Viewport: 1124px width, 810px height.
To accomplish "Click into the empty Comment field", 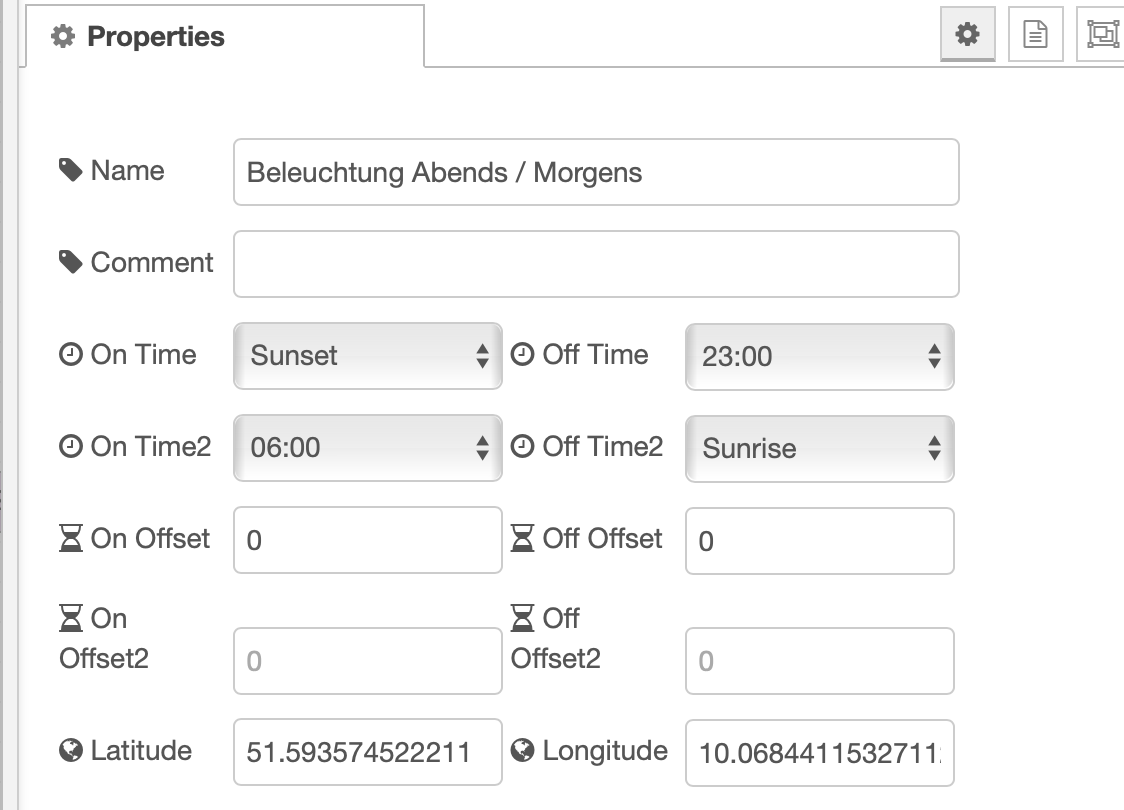I will [x=596, y=264].
